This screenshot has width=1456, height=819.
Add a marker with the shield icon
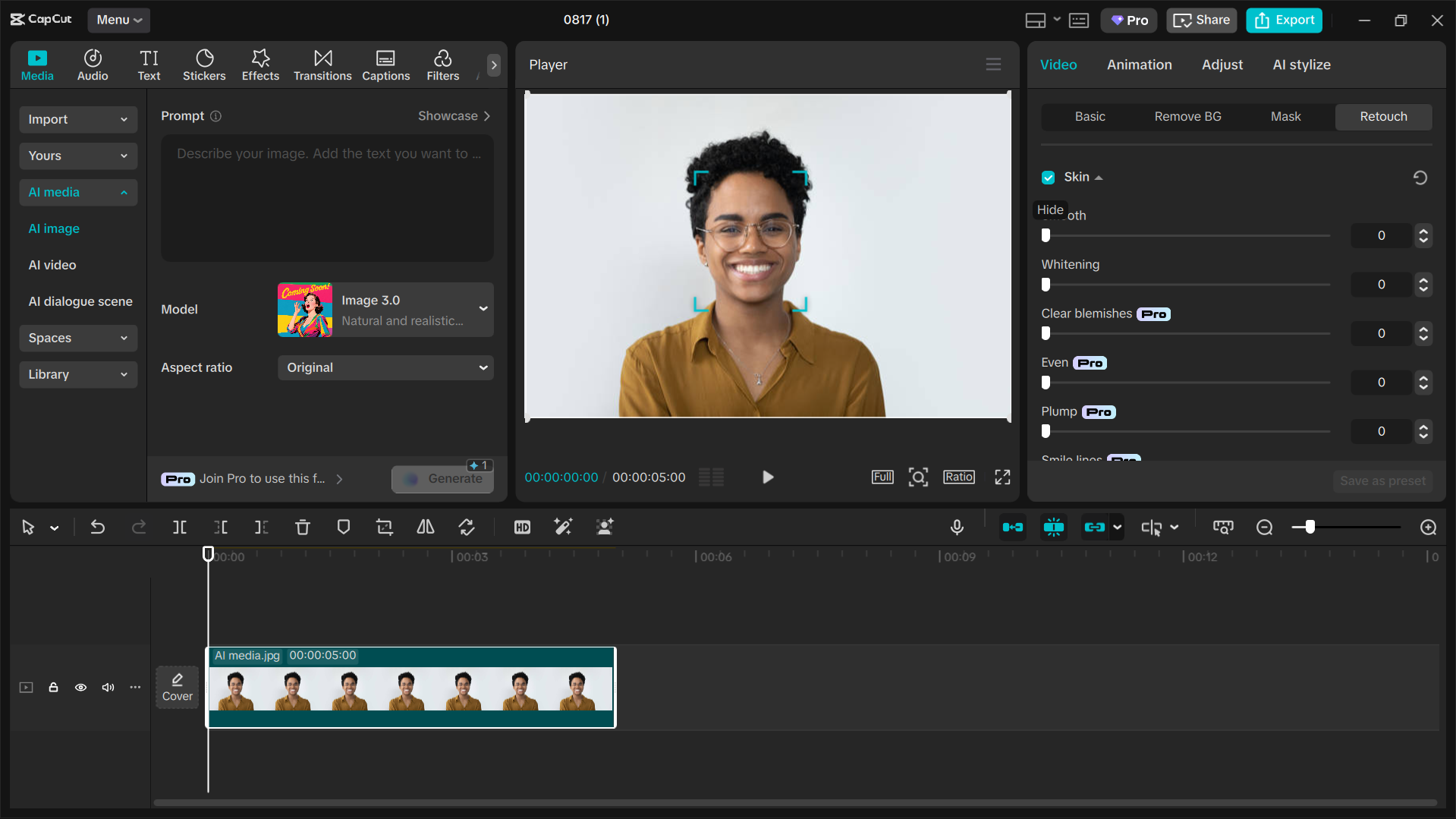344,527
